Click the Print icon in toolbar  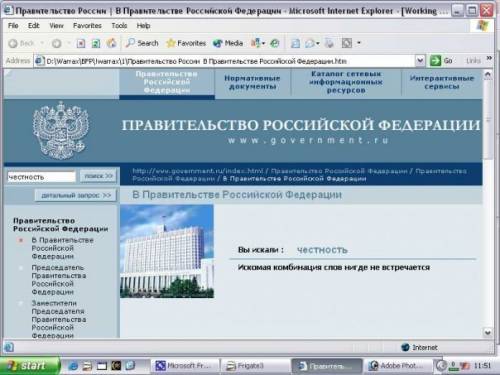click(x=329, y=43)
